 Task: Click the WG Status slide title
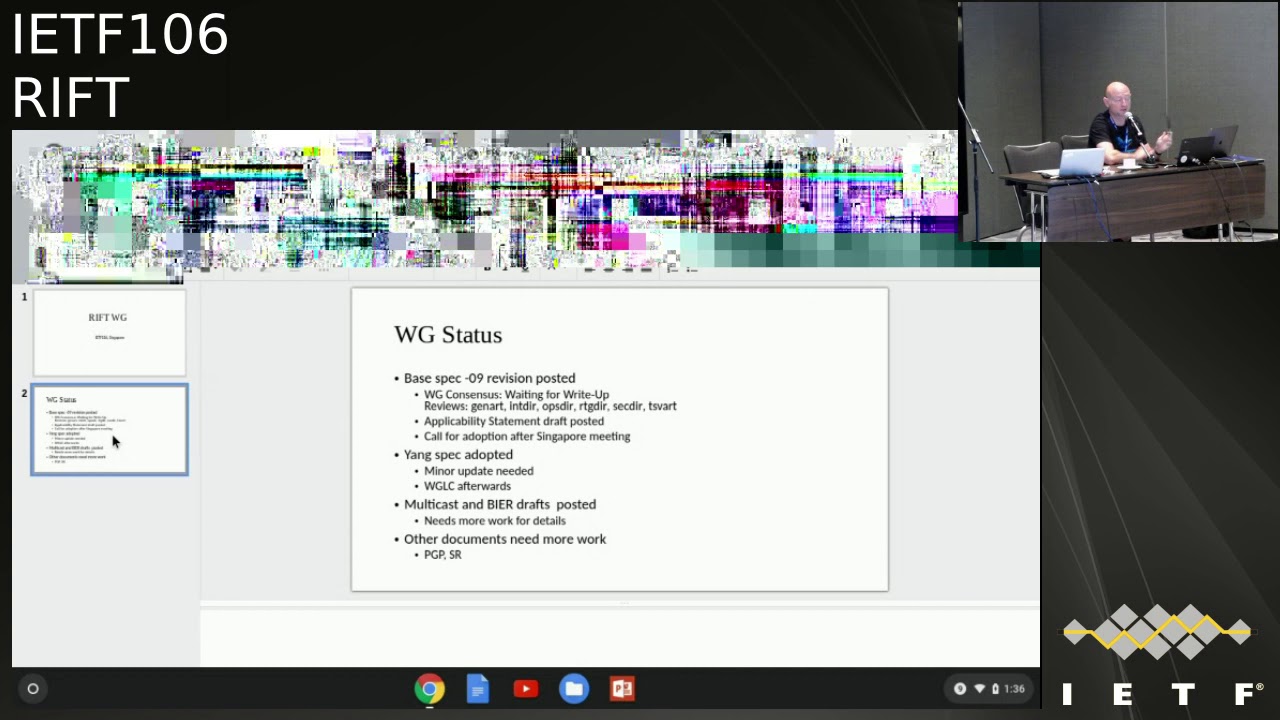click(448, 335)
